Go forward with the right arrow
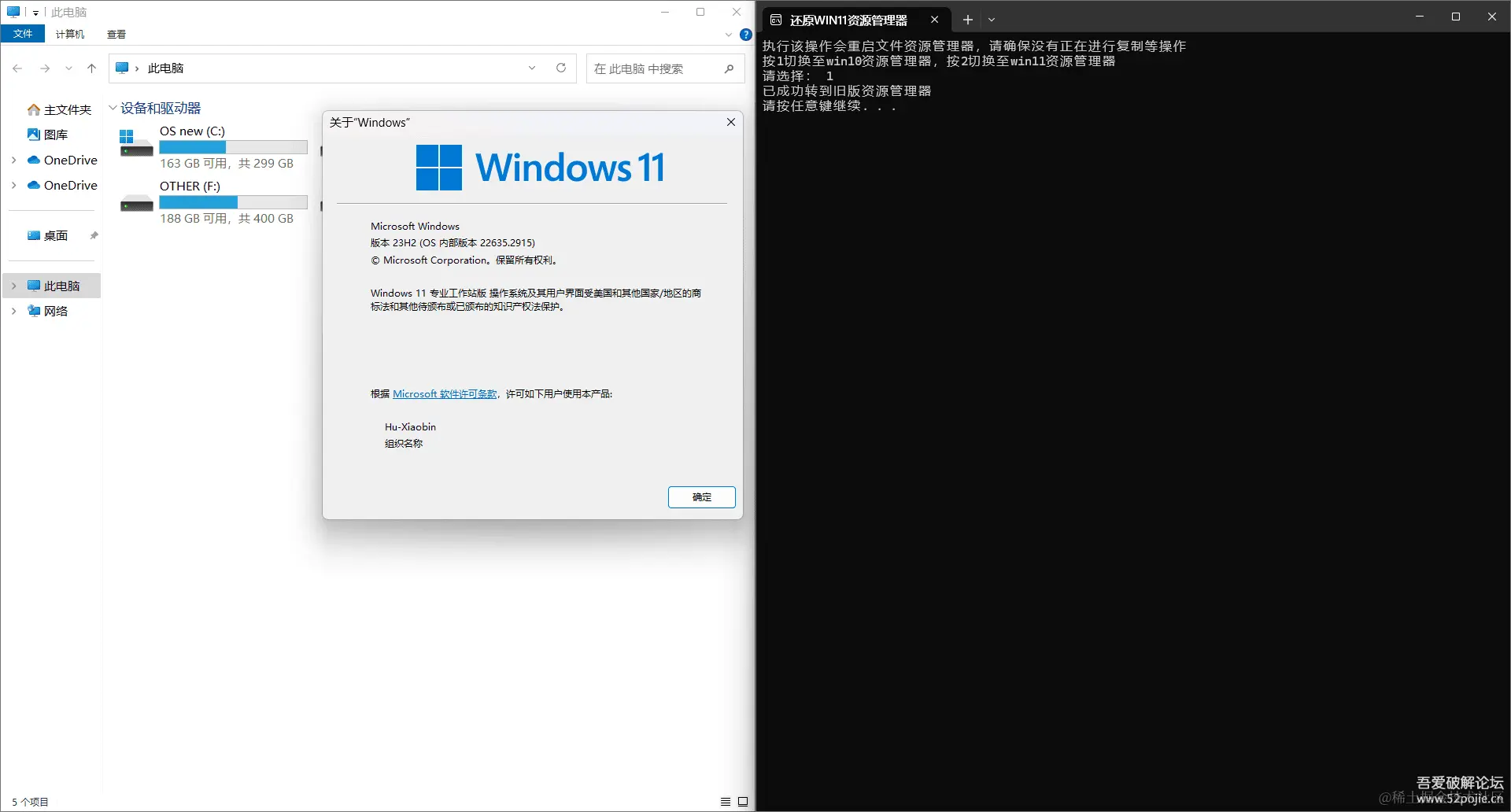The width and height of the screenshot is (1511, 812). click(x=45, y=68)
